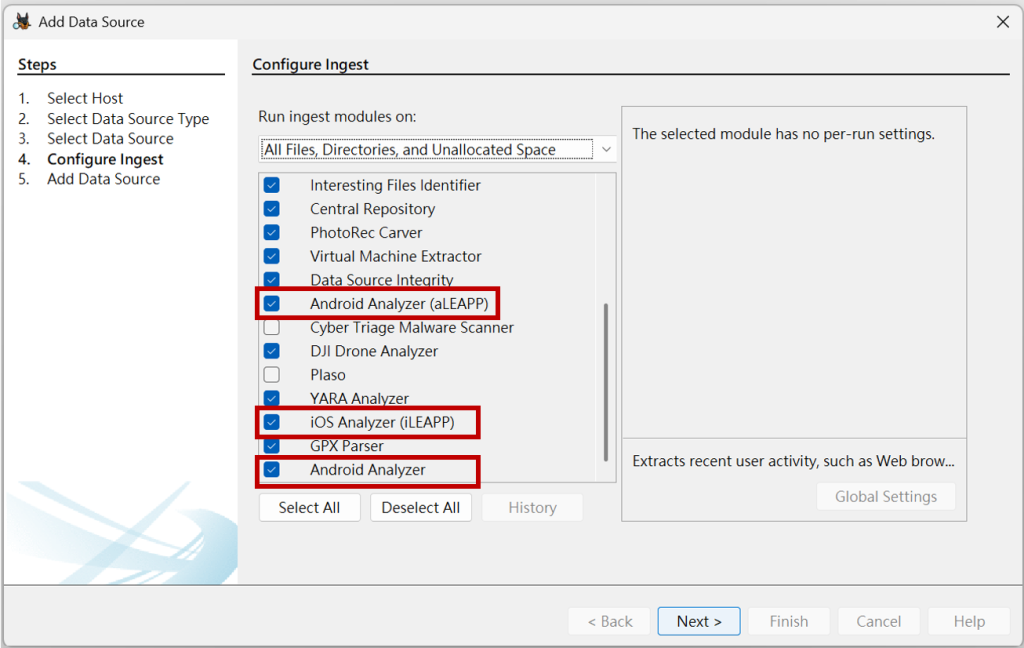Click the Autopsy app icon in title bar
Viewport: 1024px width, 648px height.
click(x=22, y=22)
